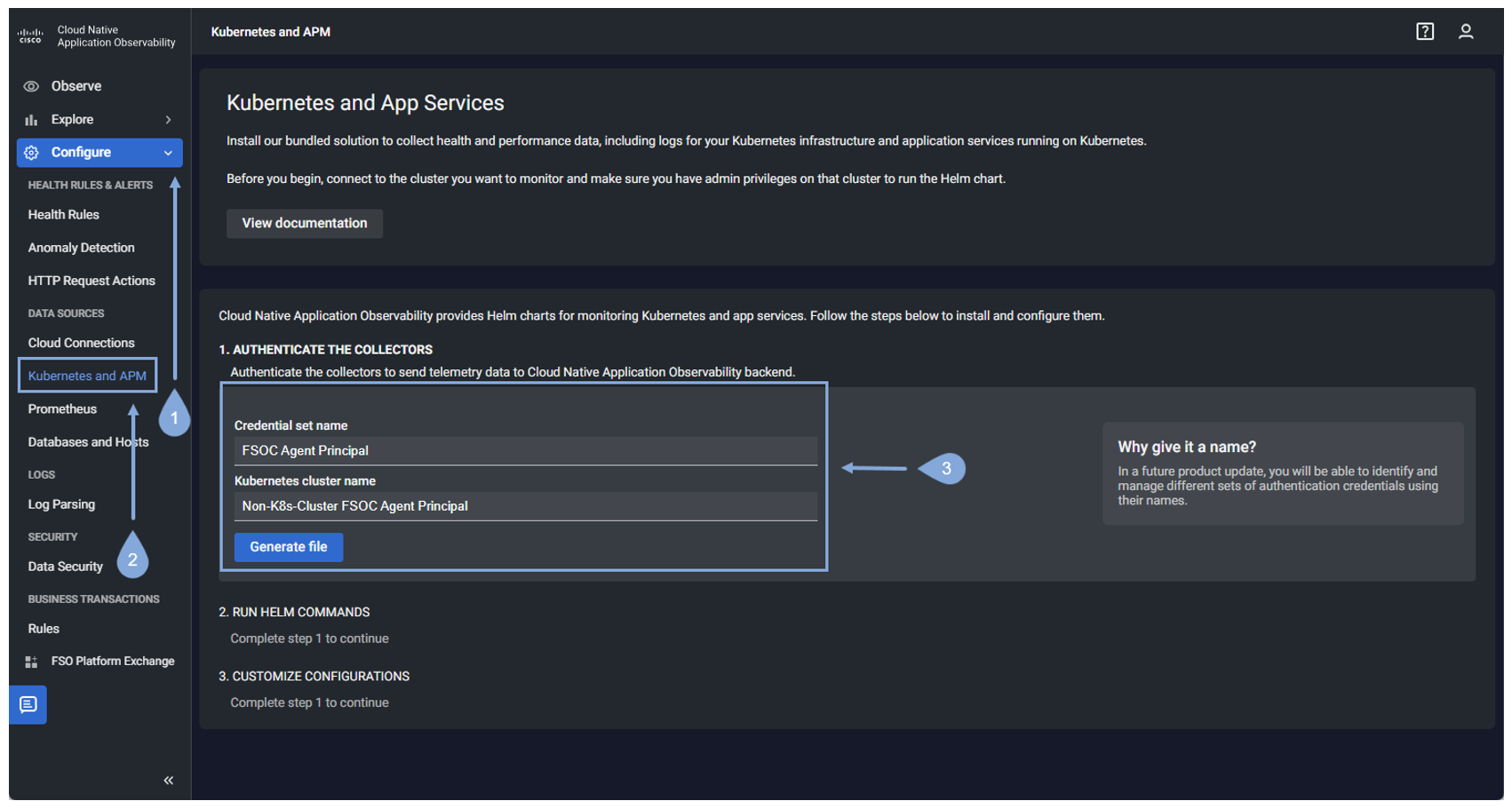This screenshot has height=809, width=1512.
Task: Click the FSO Platform Exchange icon
Action: point(31,662)
